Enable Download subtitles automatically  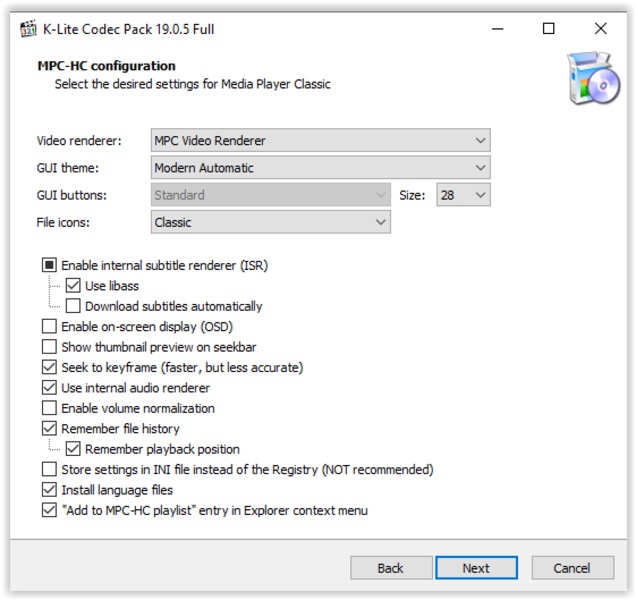pyautogui.click(x=73, y=306)
